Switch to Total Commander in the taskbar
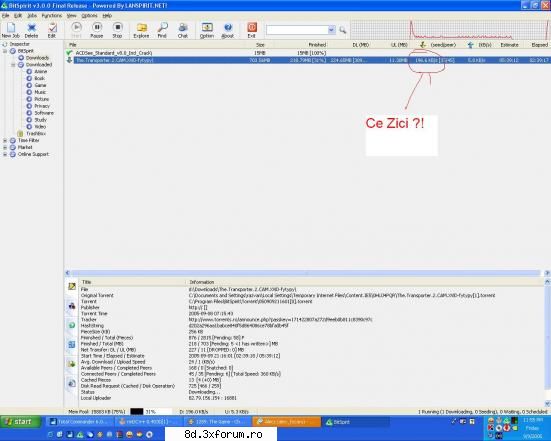Viewport: 551px width, 441px height. (79, 422)
